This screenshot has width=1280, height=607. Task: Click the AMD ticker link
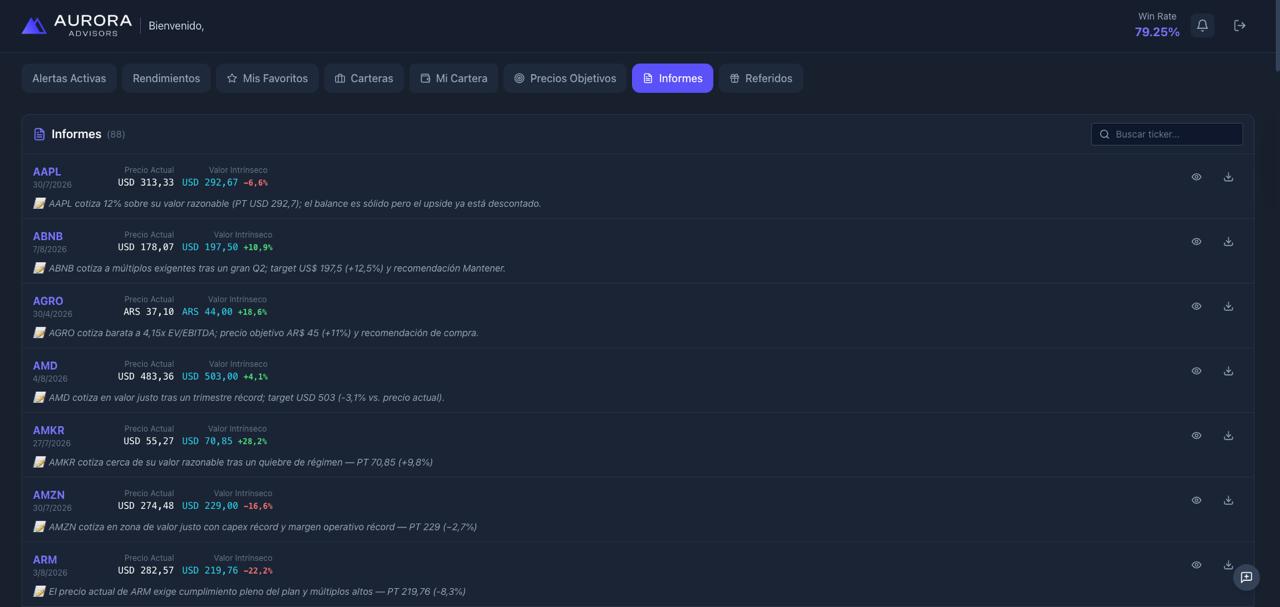tap(45, 366)
